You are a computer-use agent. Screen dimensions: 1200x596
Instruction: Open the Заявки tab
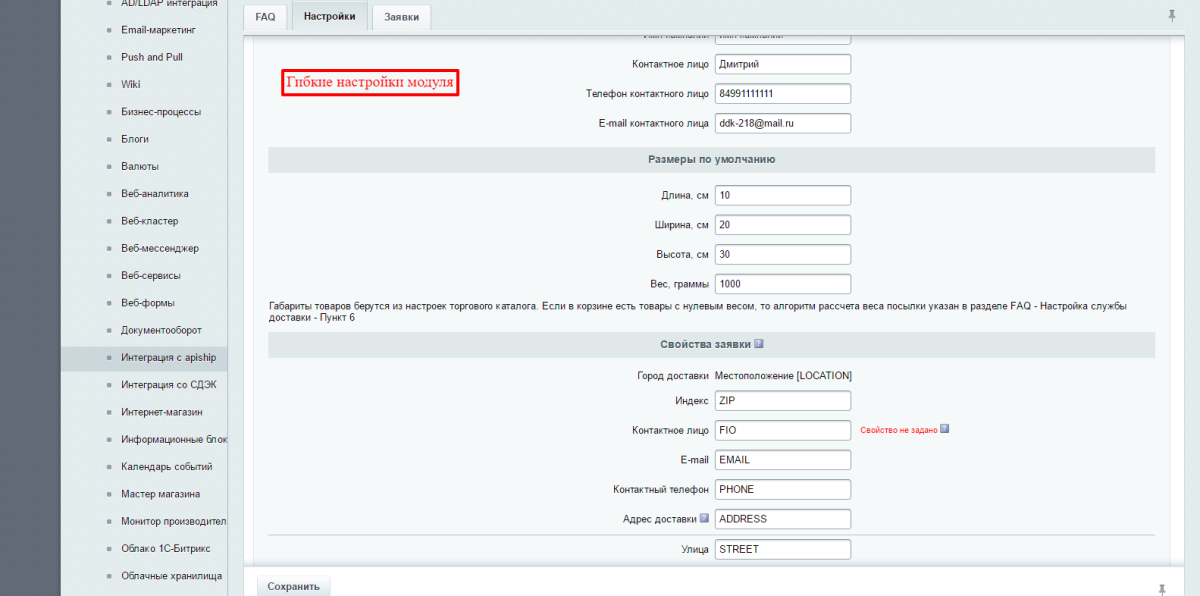[401, 17]
